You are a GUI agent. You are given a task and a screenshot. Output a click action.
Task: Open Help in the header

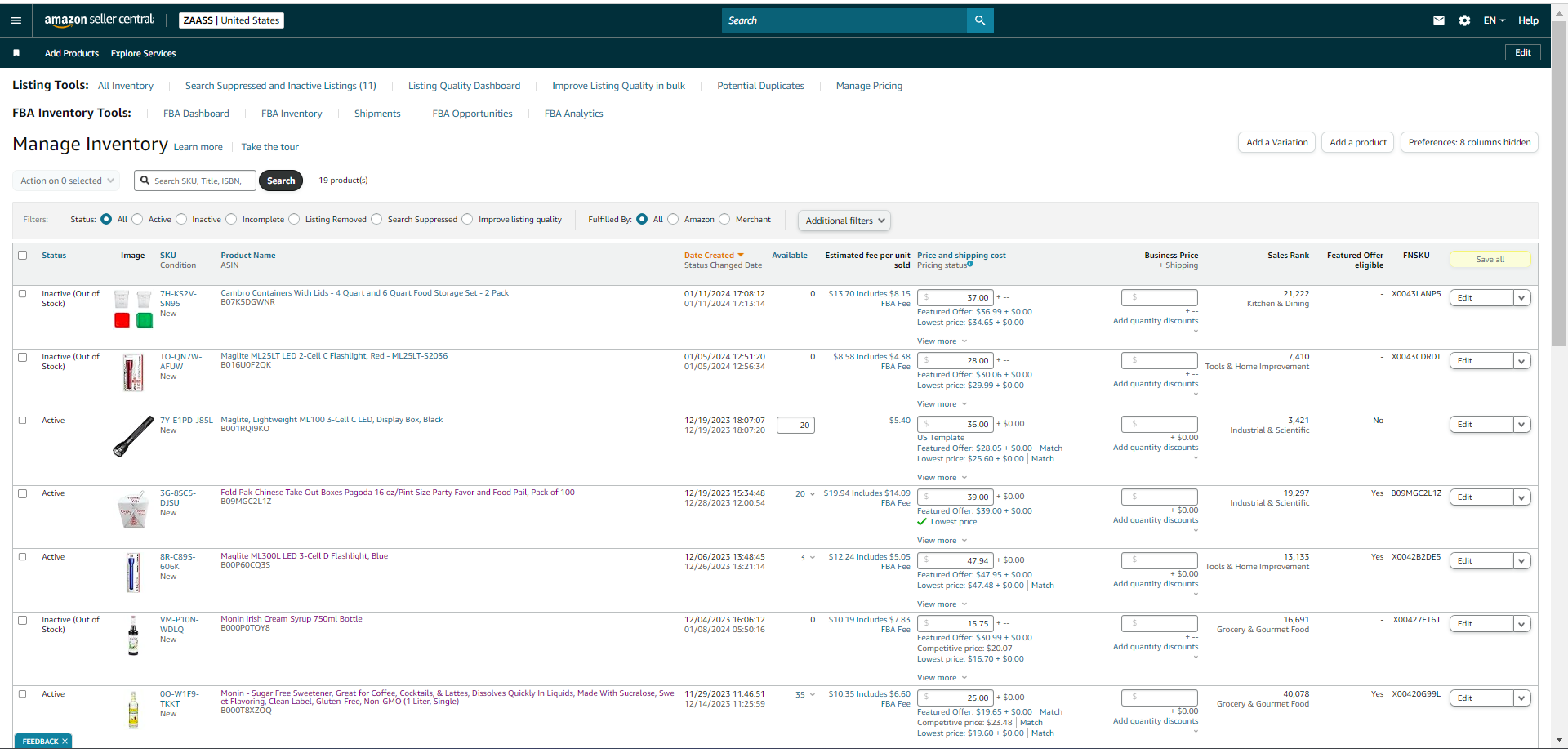tap(1529, 20)
